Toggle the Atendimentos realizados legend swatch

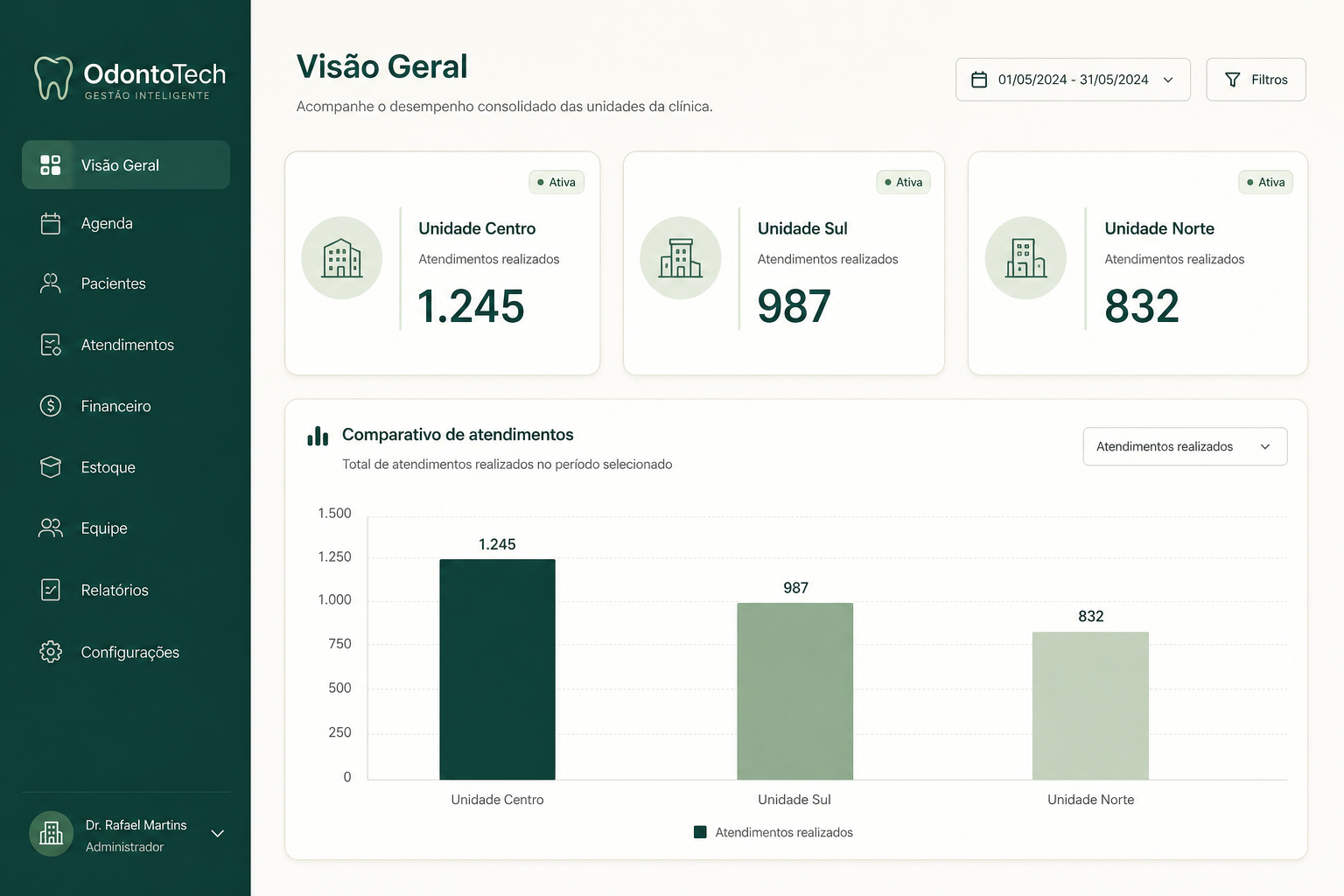[700, 832]
